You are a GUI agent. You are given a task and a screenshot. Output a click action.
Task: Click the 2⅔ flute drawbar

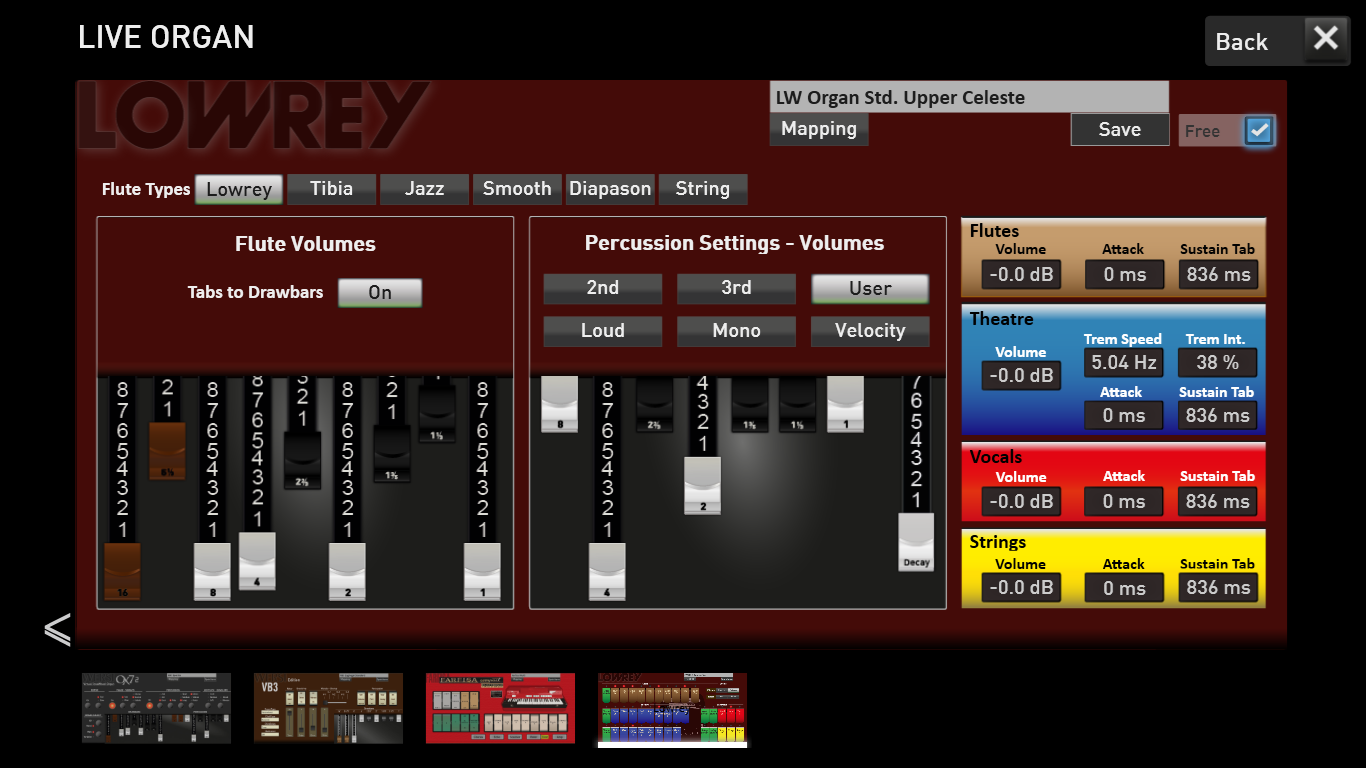(x=302, y=461)
